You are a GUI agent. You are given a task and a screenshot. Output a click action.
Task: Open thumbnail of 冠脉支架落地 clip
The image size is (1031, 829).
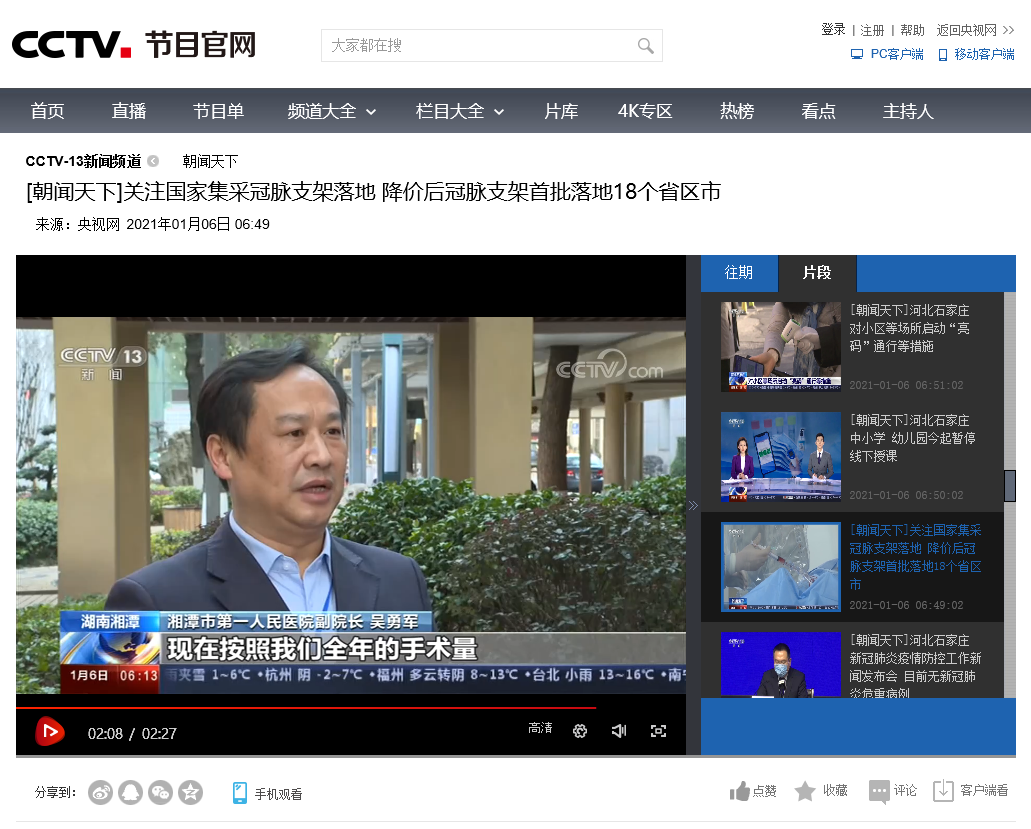780,567
